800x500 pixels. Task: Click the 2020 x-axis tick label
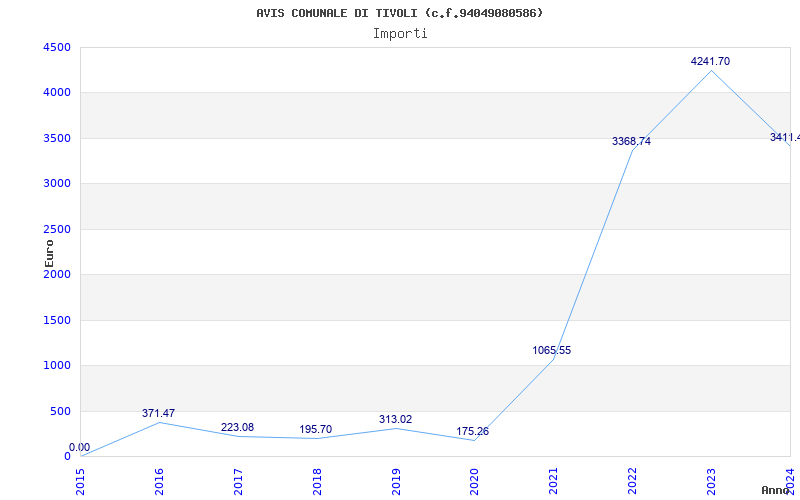474,482
